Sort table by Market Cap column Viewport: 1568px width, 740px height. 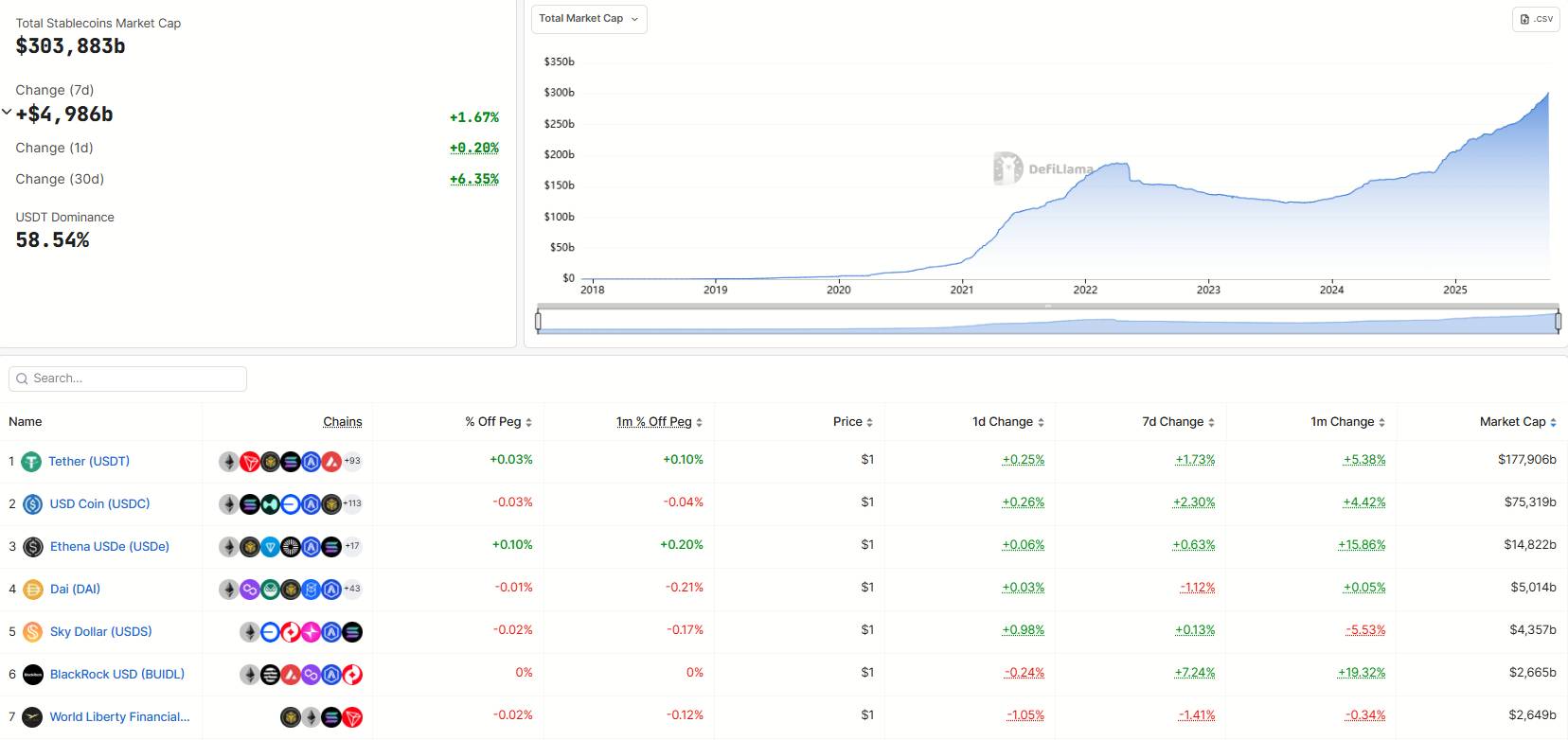[1517, 422]
